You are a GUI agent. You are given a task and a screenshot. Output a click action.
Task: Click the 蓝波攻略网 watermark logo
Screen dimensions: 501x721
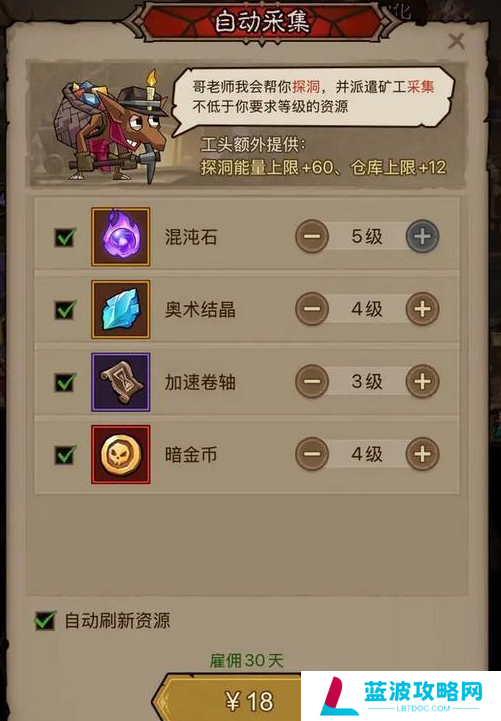(x=401, y=696)
